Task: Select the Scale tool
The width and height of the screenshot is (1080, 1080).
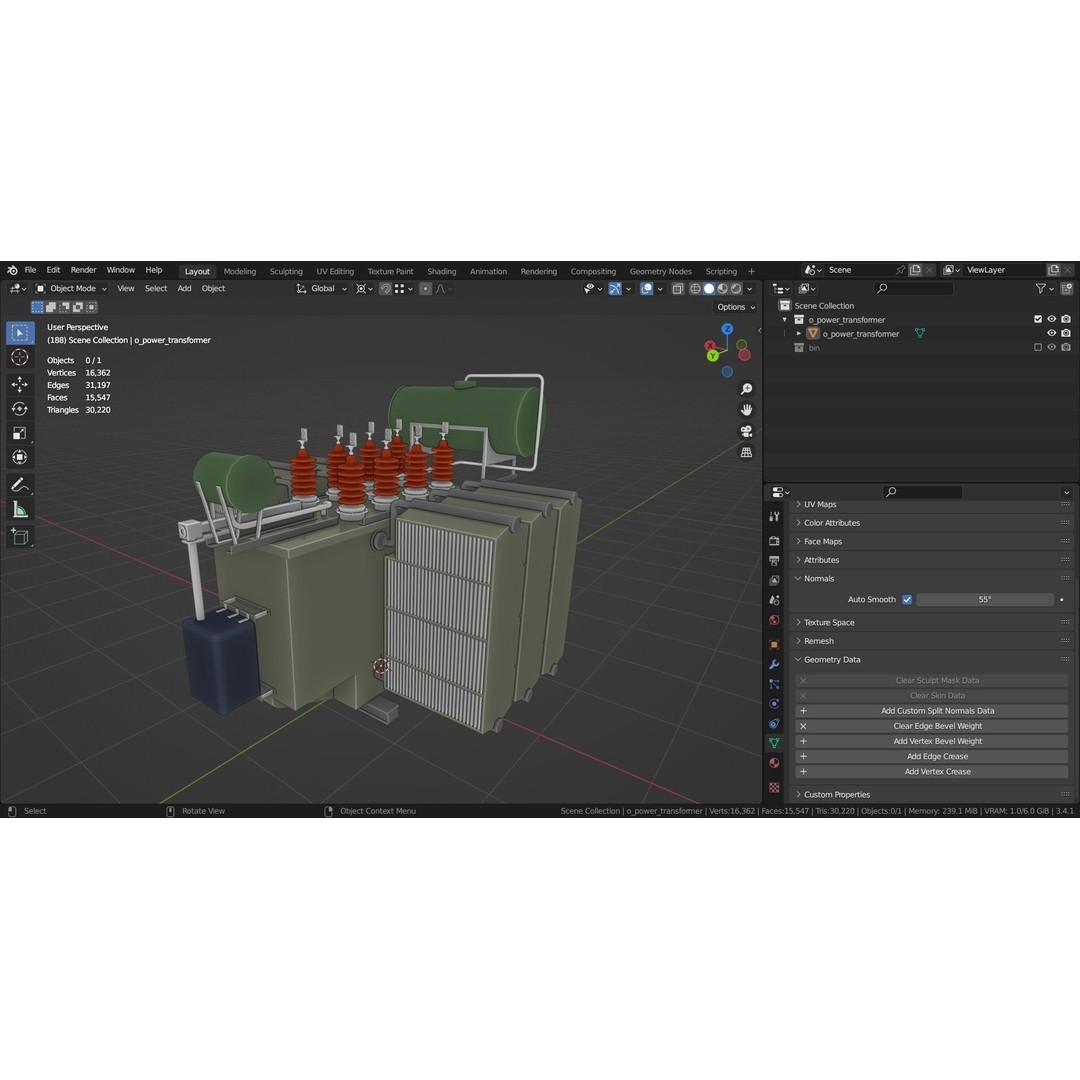Action: 20,433
